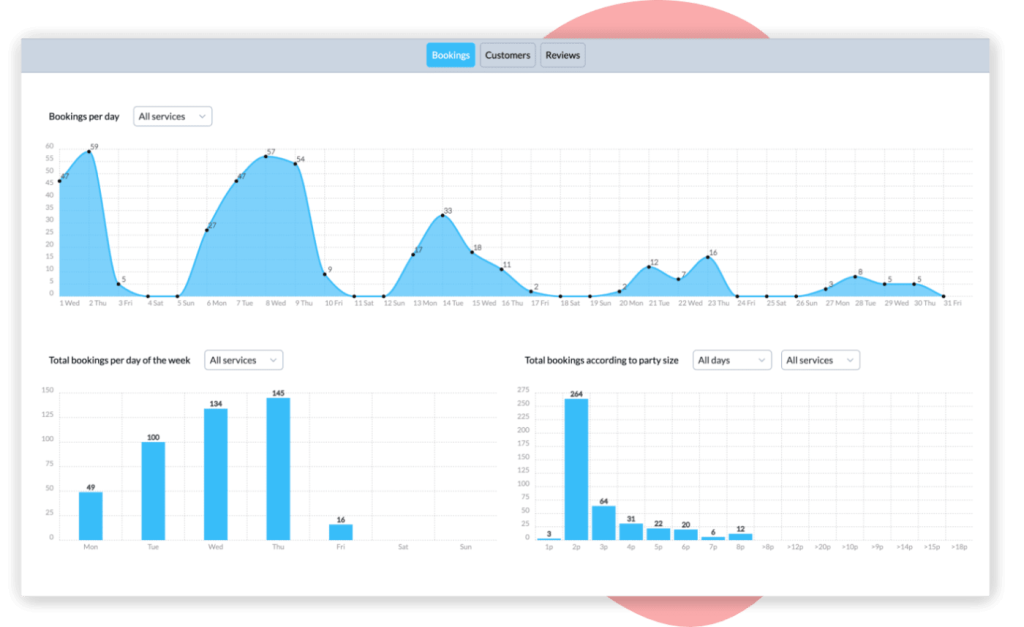Screen dimensions: 1024x627
Task: Open the All days dropdown for party size chart
Action: point(732,359)
